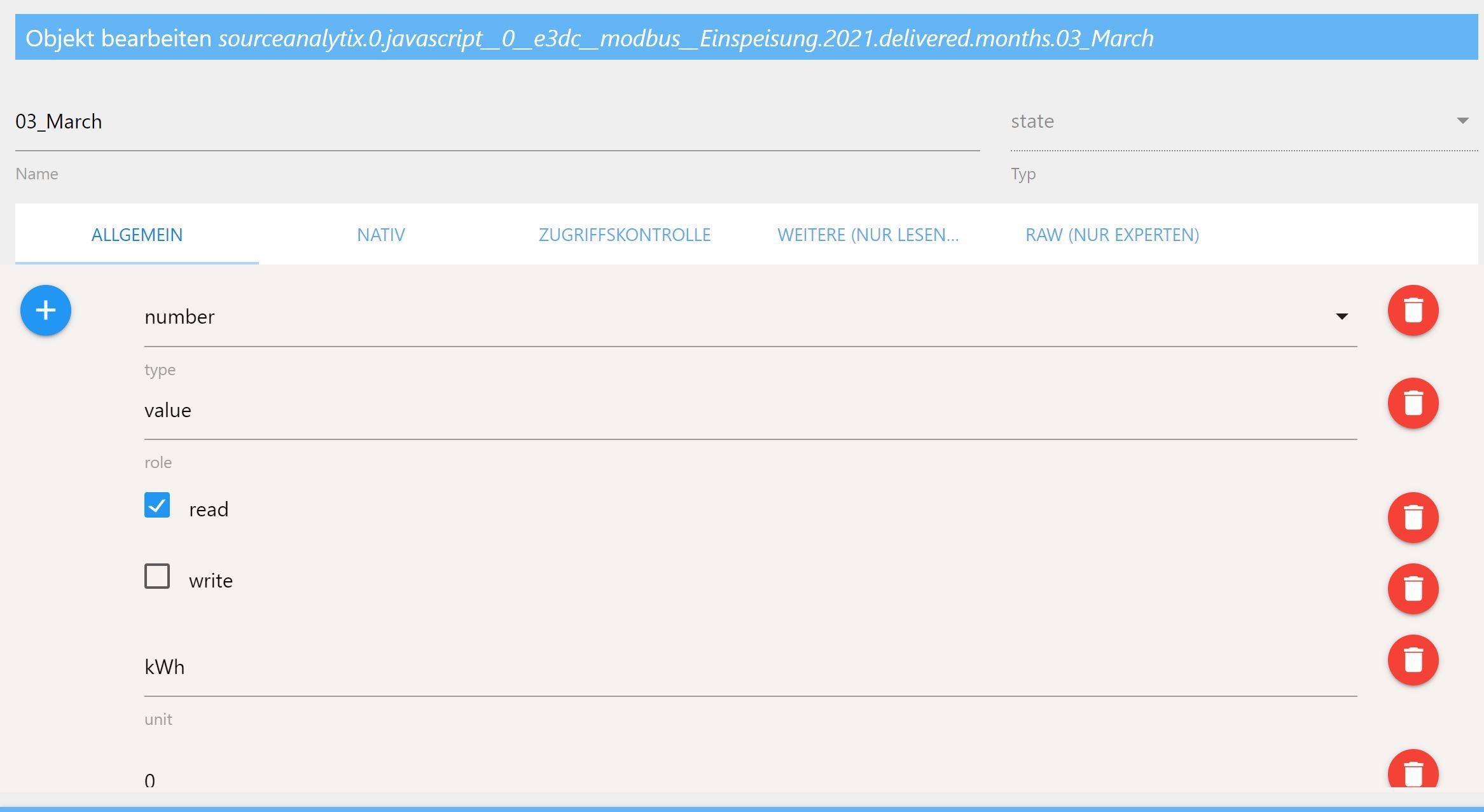The height and width of the screenshot is (812, 1484).
Task: Enable the write checkbox
Action: click(x=157, y=577)
